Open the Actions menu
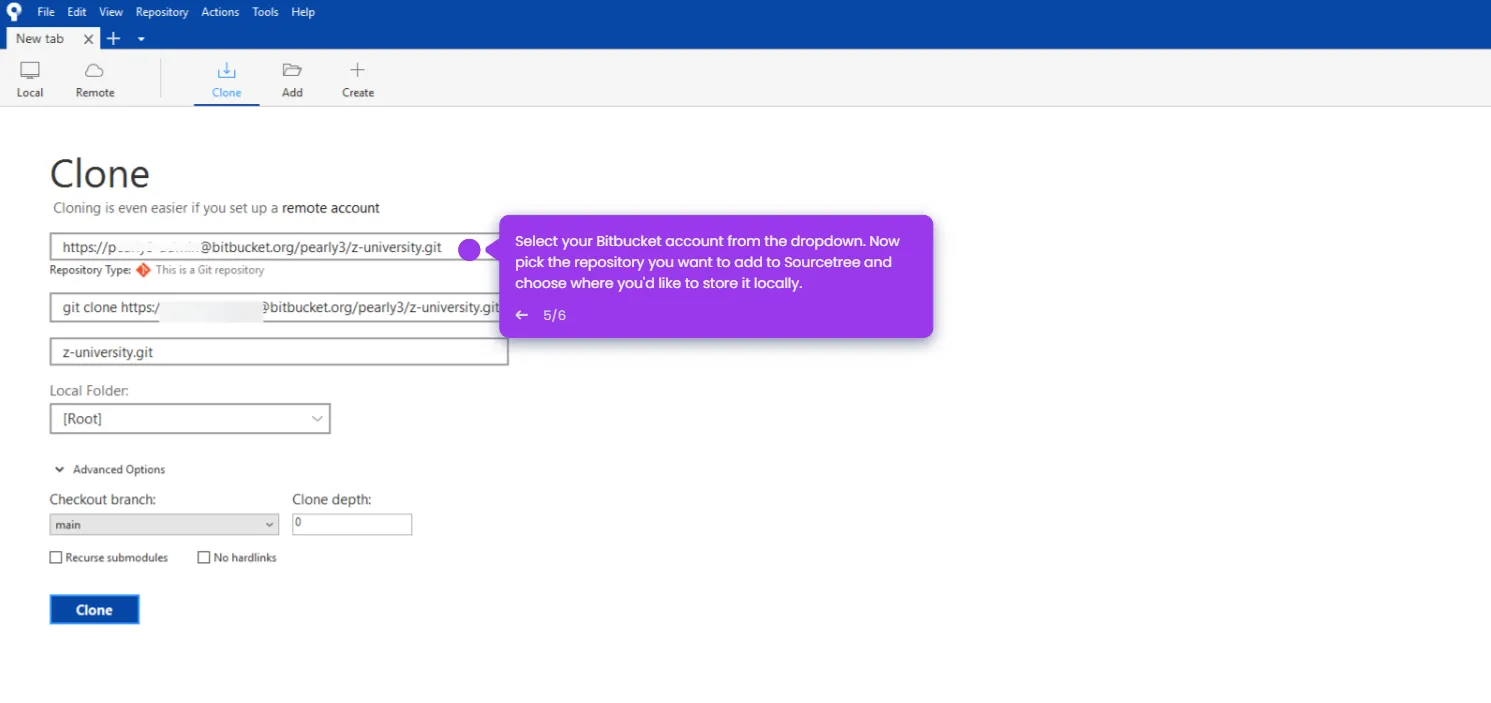The width and height of the screenshot is (1491, 703). [x=220, y=12]
